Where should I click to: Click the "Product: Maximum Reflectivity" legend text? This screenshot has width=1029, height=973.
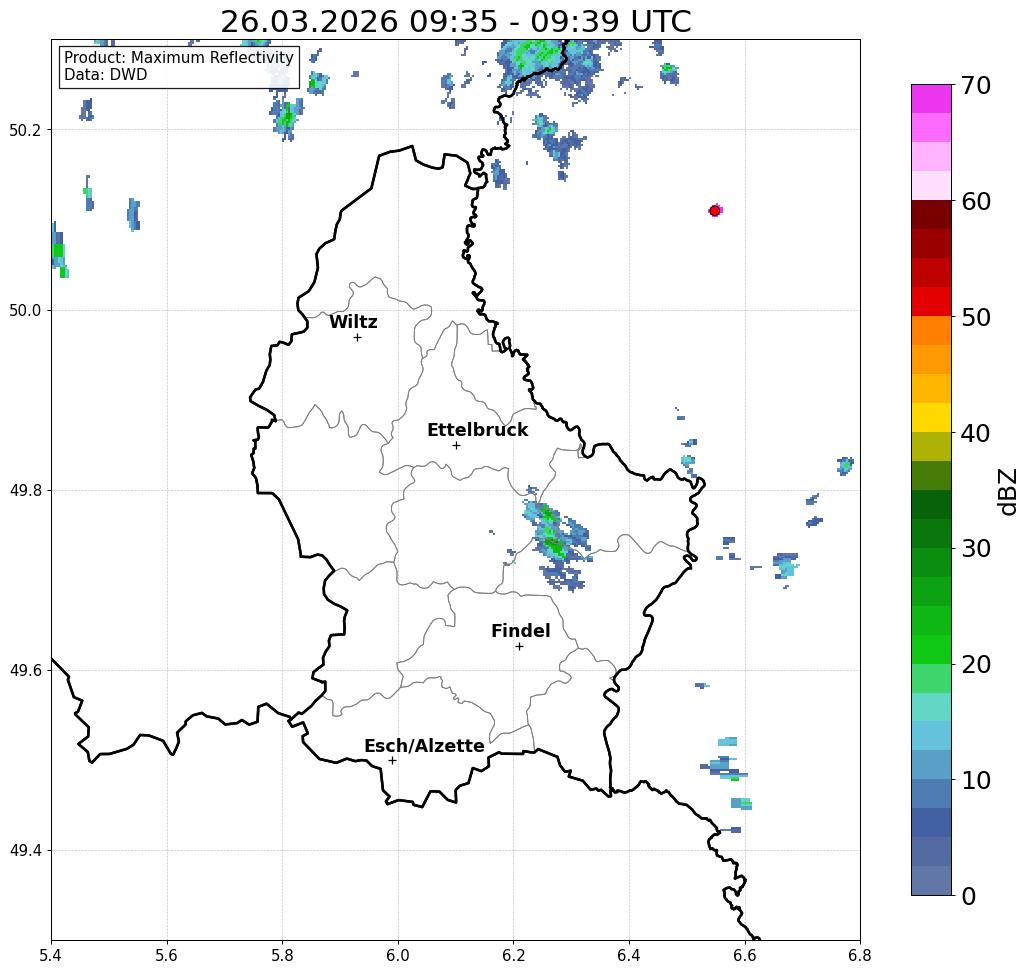[178, 58]
